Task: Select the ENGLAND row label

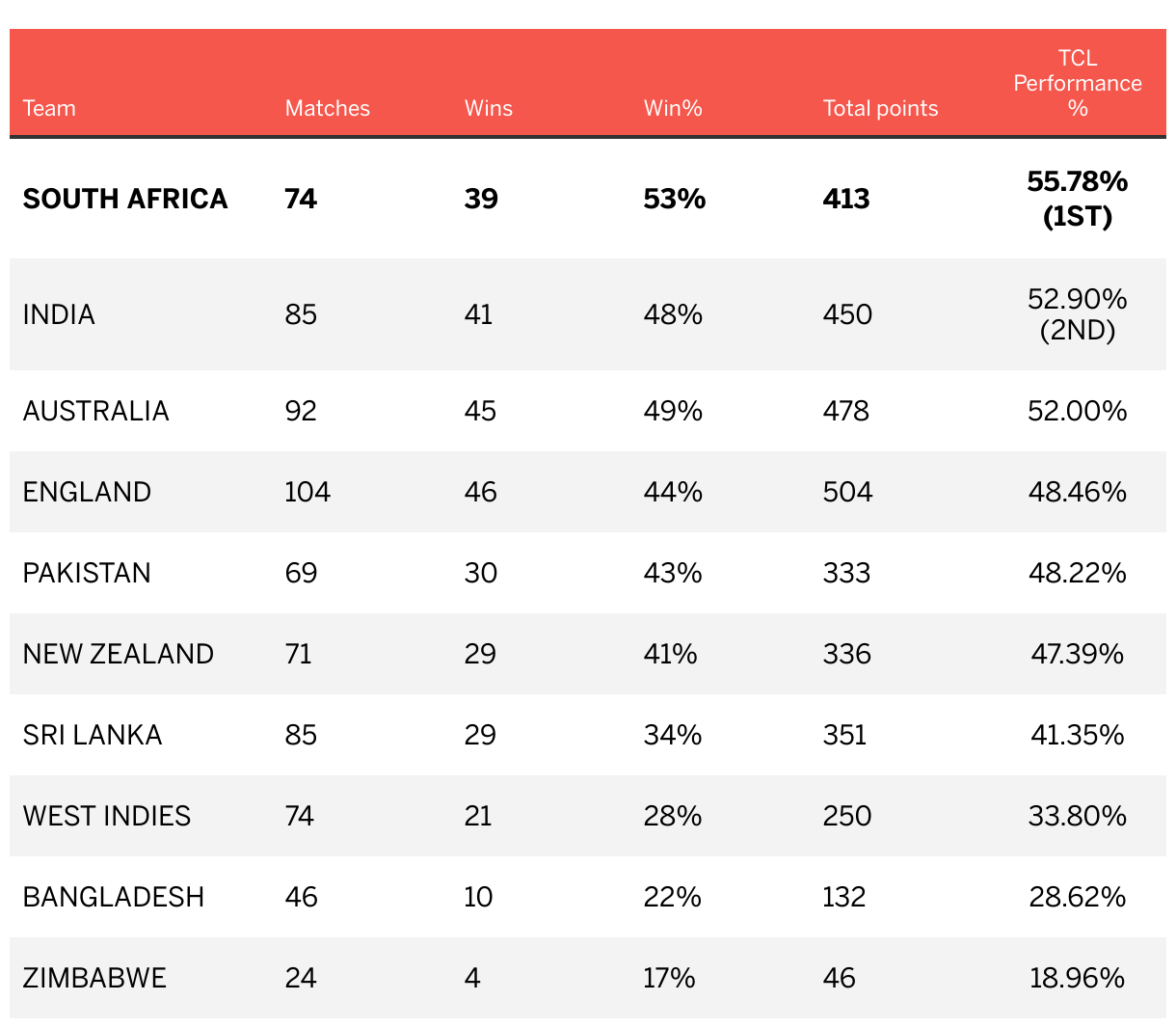Action: tap(87, 492)
